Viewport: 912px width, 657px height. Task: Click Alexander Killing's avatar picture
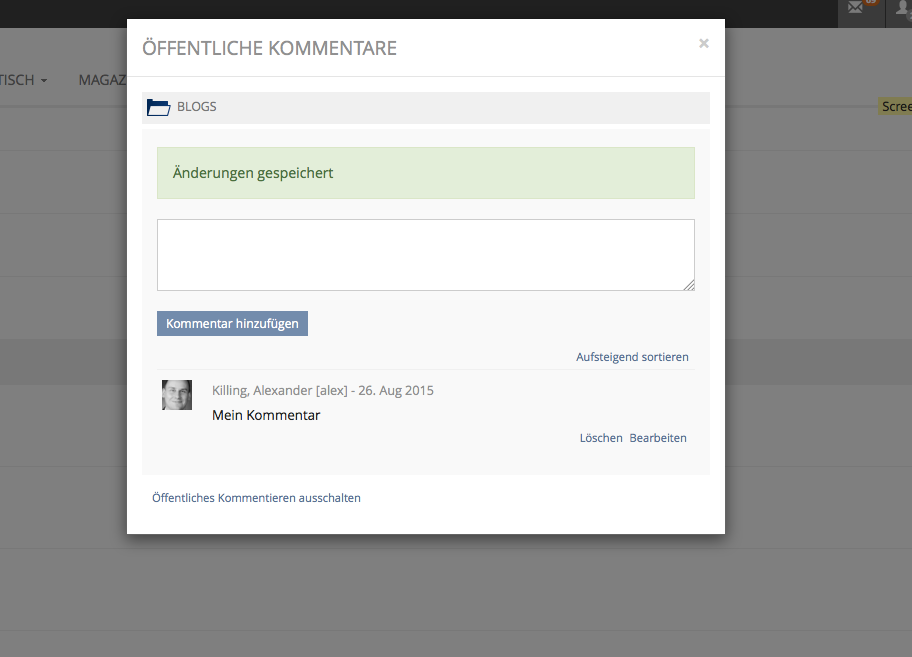177,395
